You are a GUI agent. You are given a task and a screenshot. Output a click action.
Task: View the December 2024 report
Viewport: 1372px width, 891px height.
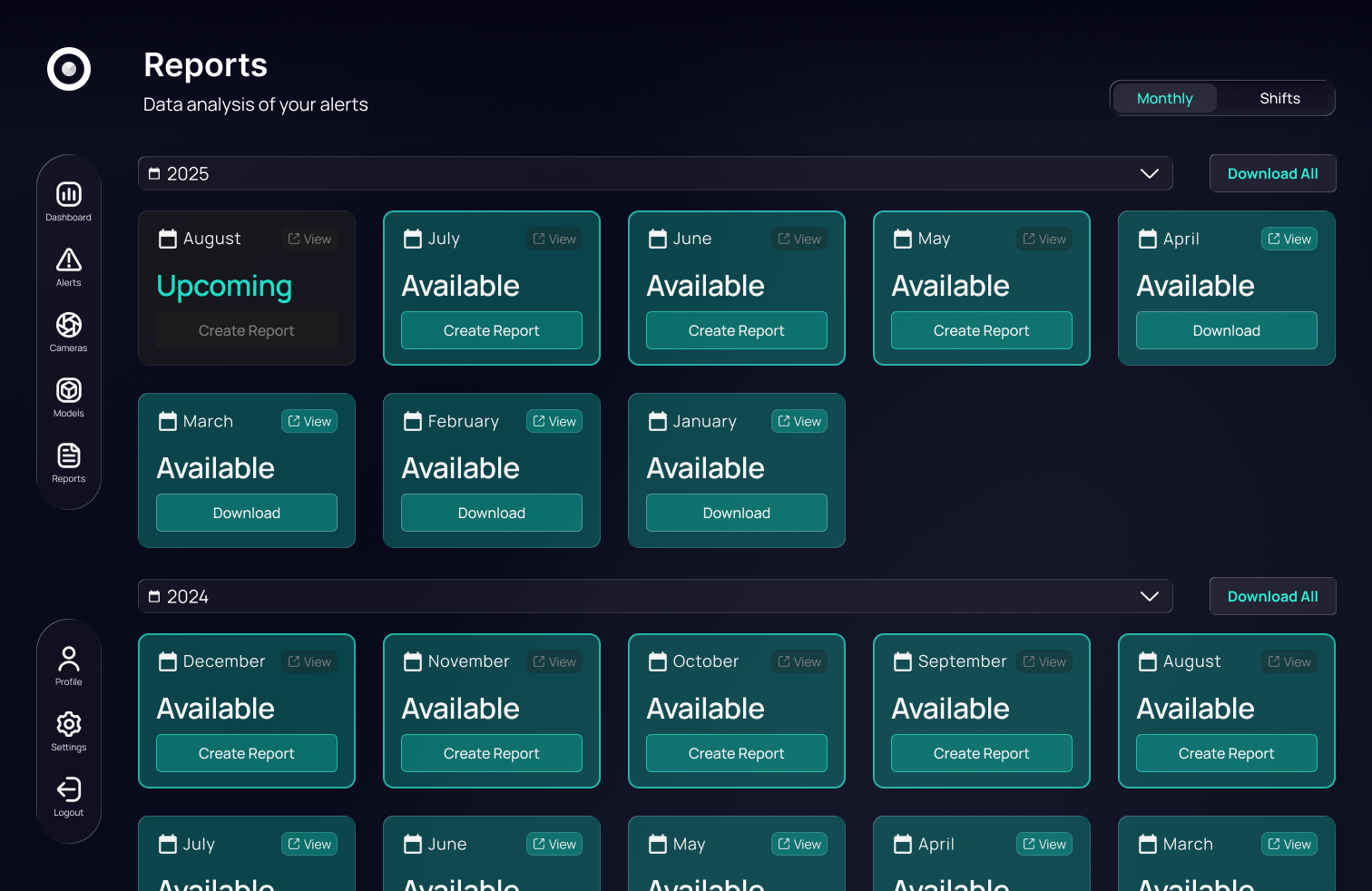(309, 661)
